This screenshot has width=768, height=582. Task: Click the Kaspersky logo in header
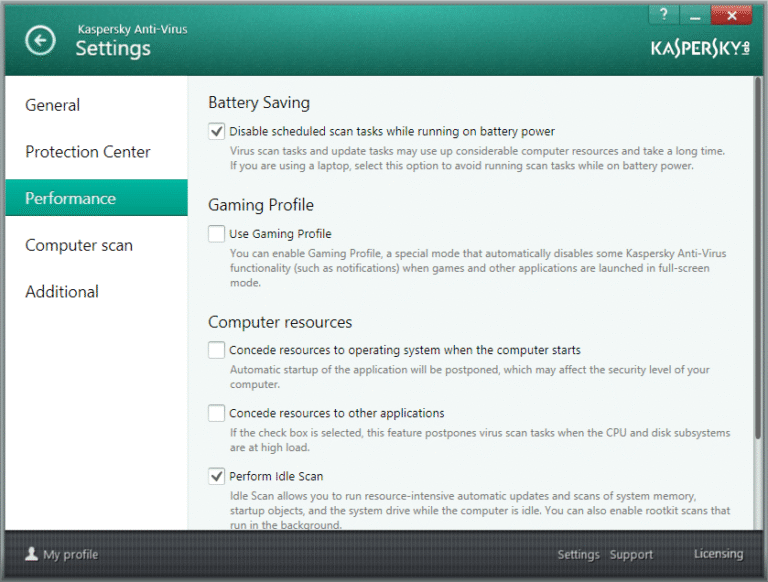pos(699,48)
